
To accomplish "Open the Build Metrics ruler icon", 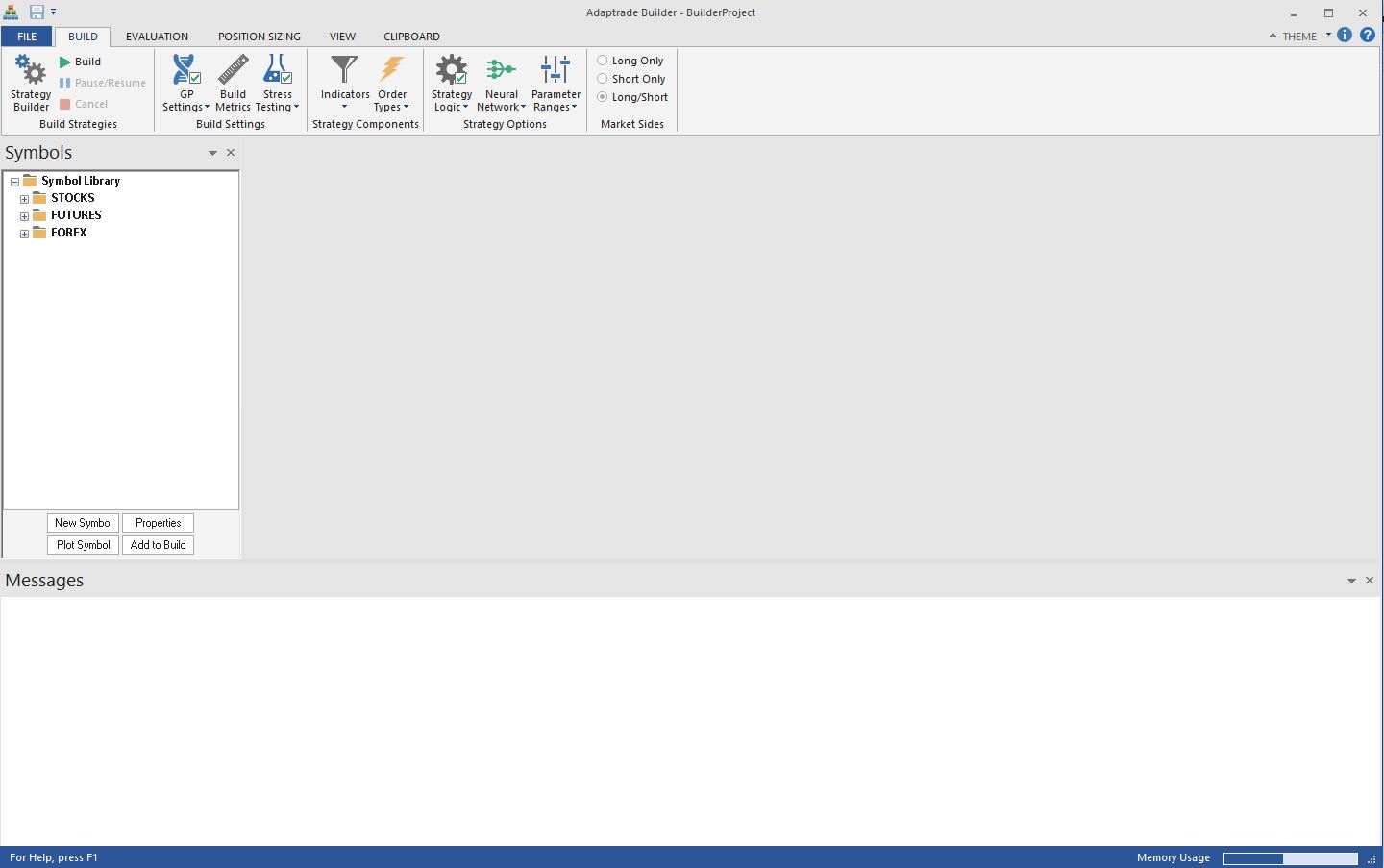I will pyautogui.click(x=233, y=69).
